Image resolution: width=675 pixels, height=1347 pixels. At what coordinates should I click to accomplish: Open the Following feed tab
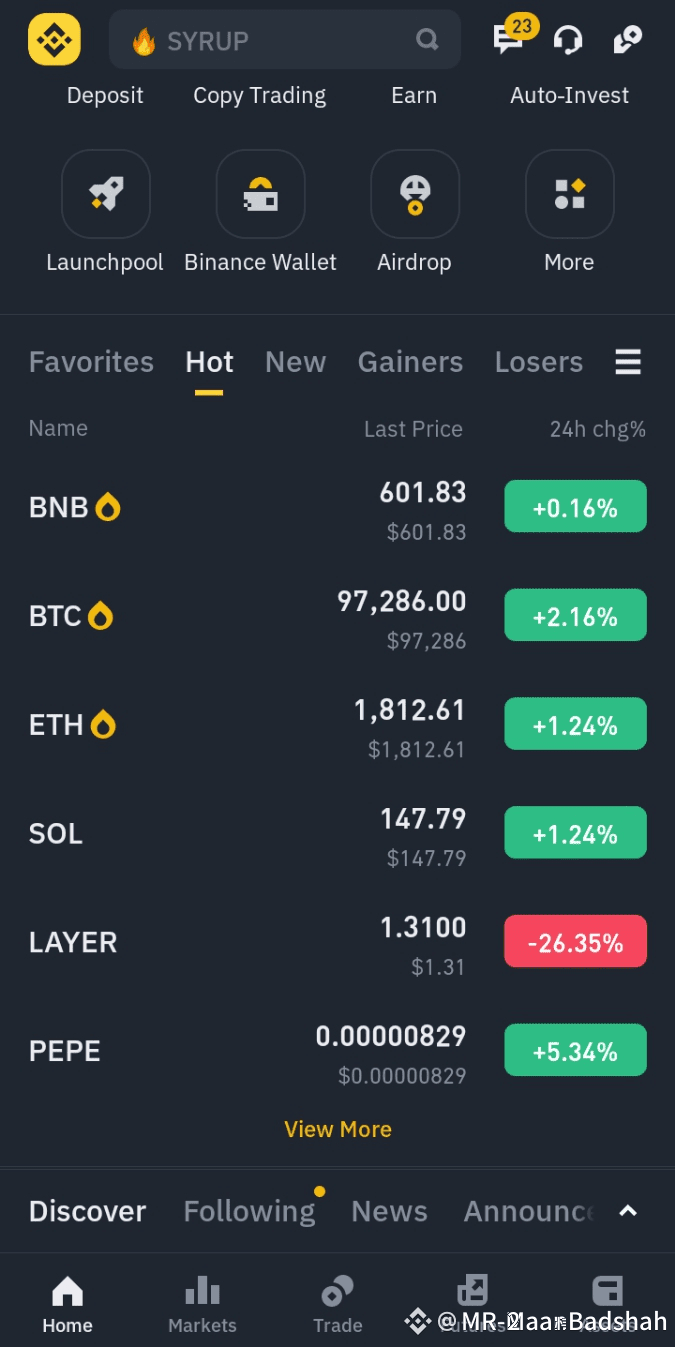(249, 1211)
